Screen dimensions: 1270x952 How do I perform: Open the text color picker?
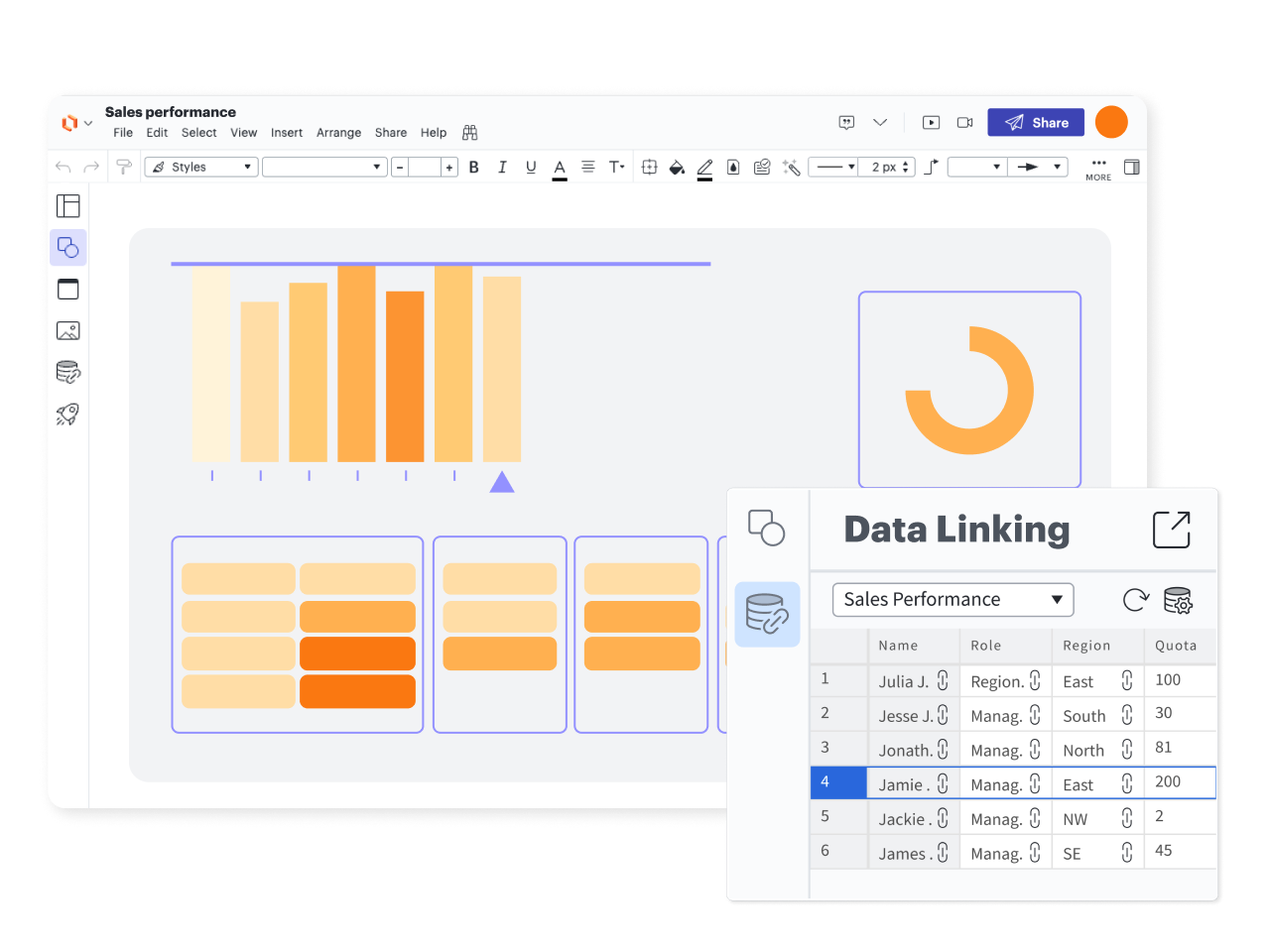point(560,168)
